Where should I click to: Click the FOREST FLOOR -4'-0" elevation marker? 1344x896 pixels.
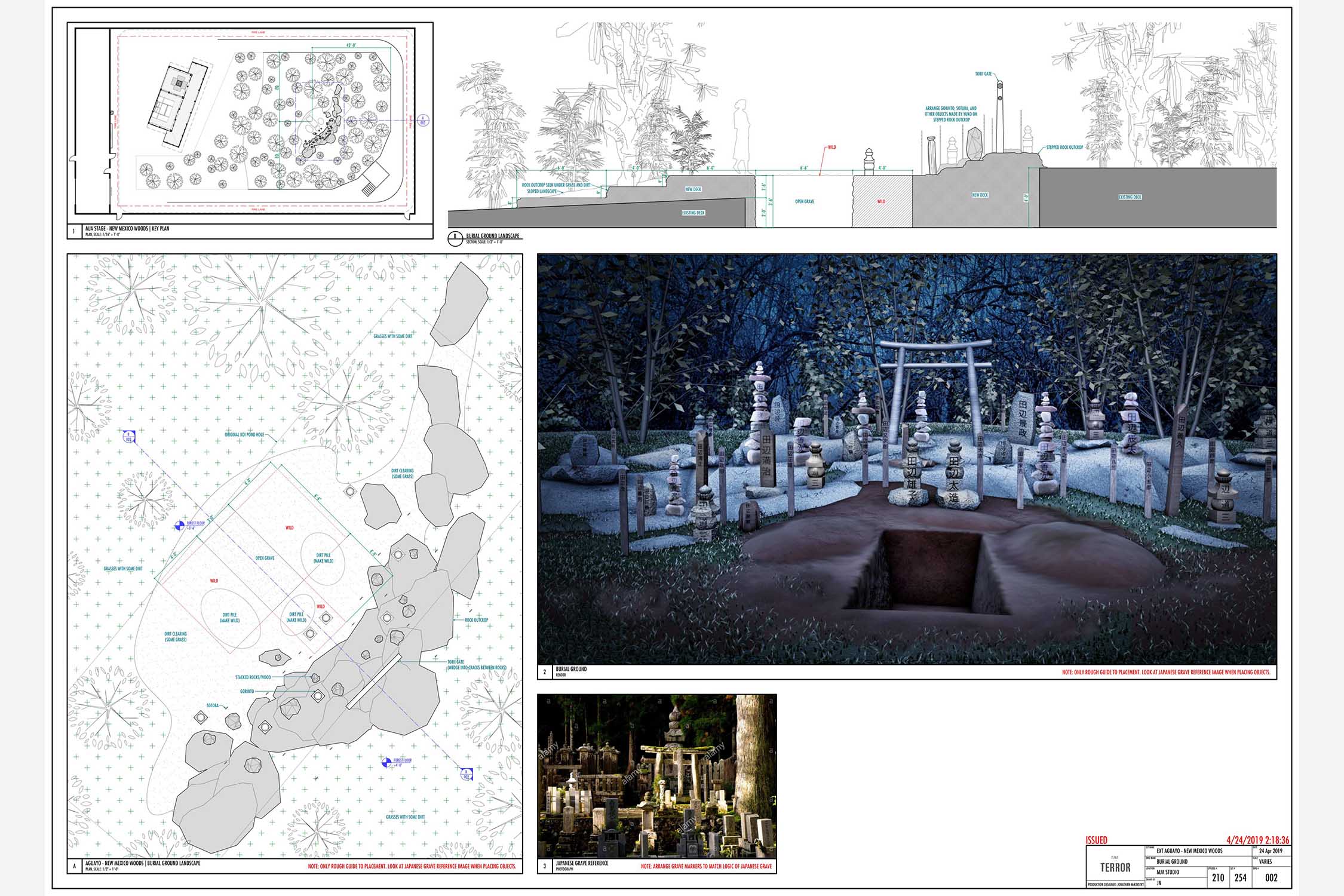coord(387,763)
